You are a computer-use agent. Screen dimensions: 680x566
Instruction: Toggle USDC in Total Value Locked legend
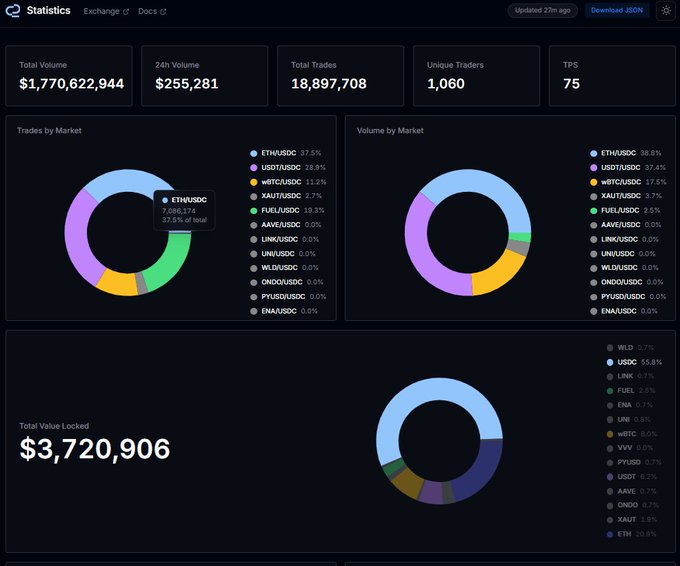(x=634, y=362)
